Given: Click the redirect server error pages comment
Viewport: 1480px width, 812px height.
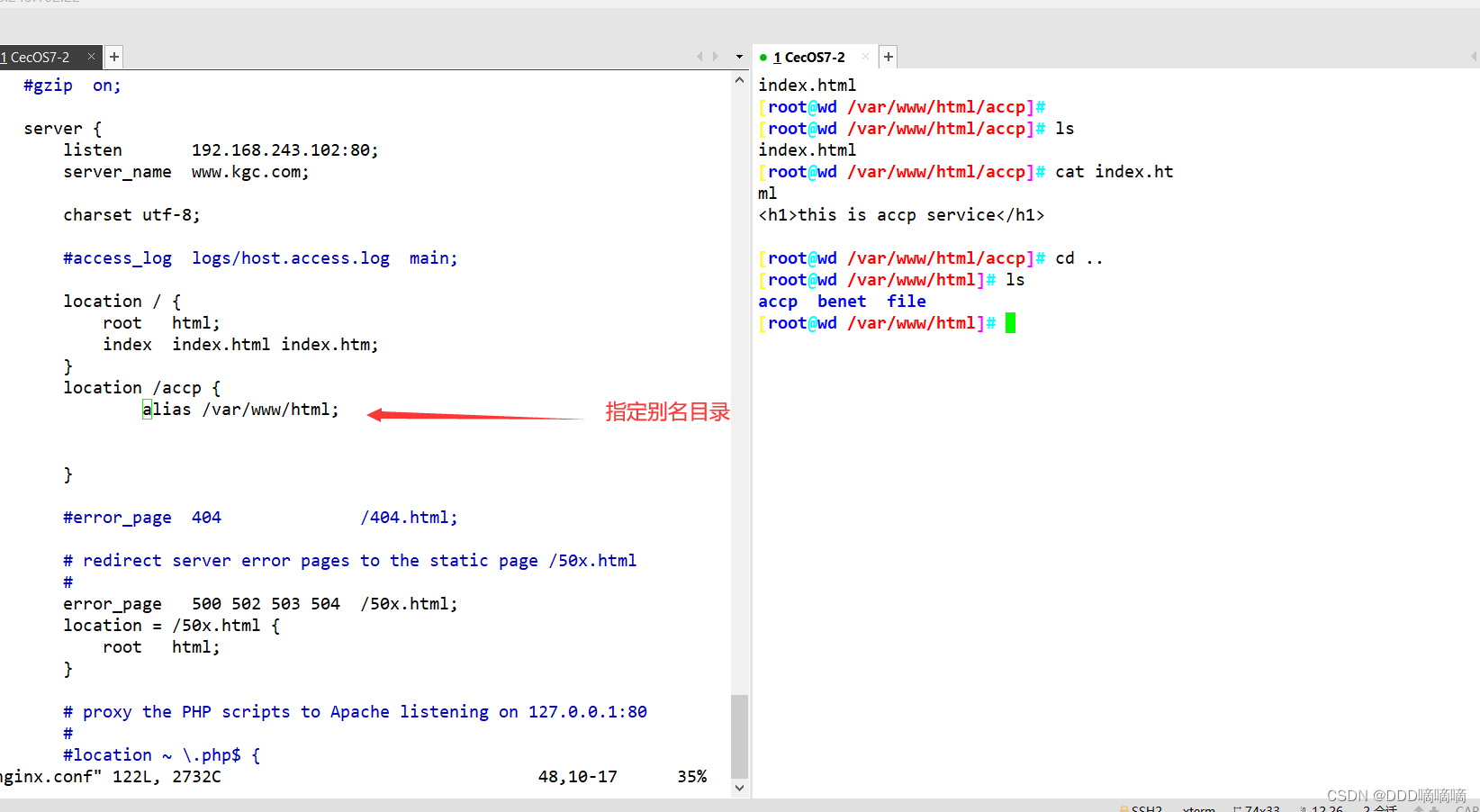Looking at the screenshot, I should (x=349, y=561).
